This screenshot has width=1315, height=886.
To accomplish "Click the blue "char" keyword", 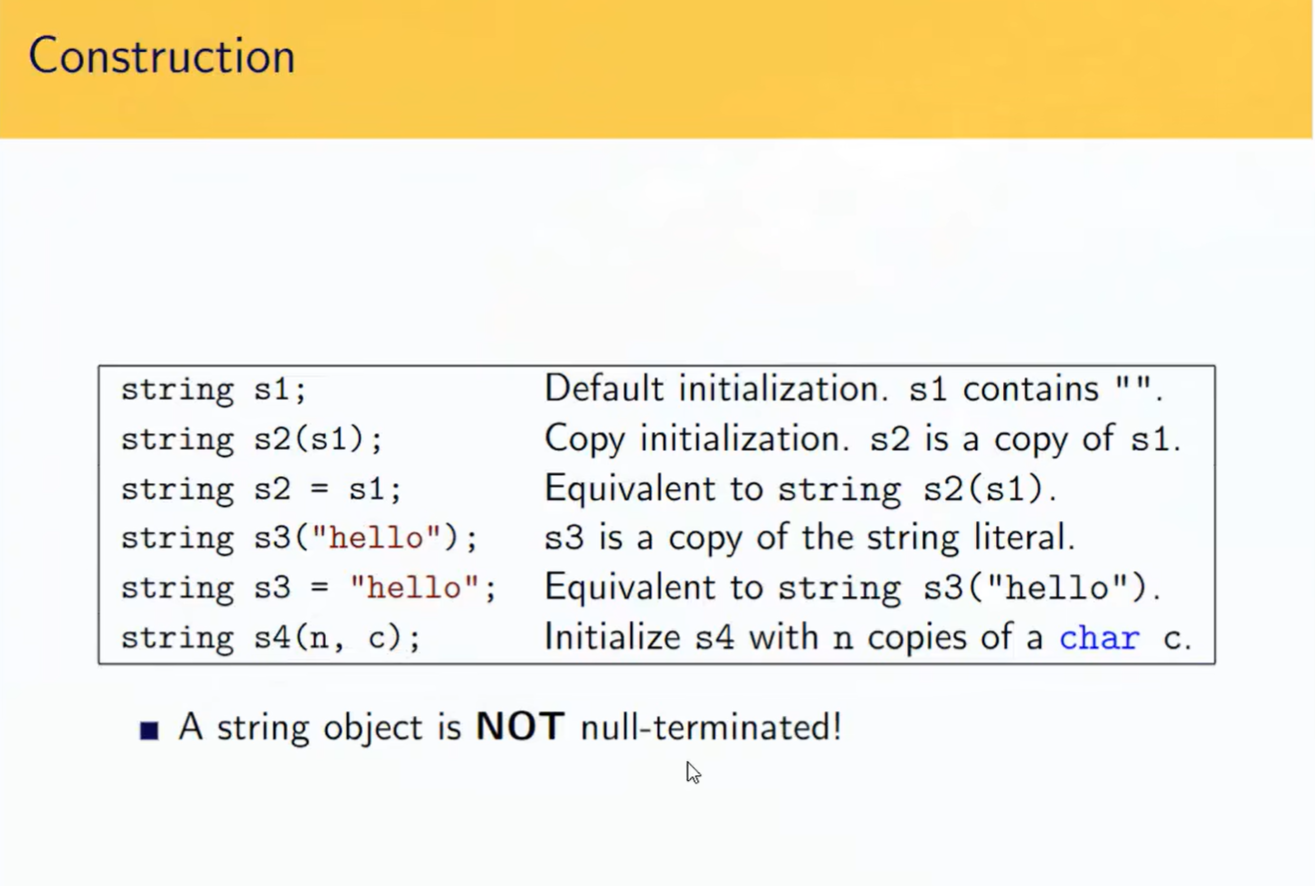I will click(x=1098, y=638).
